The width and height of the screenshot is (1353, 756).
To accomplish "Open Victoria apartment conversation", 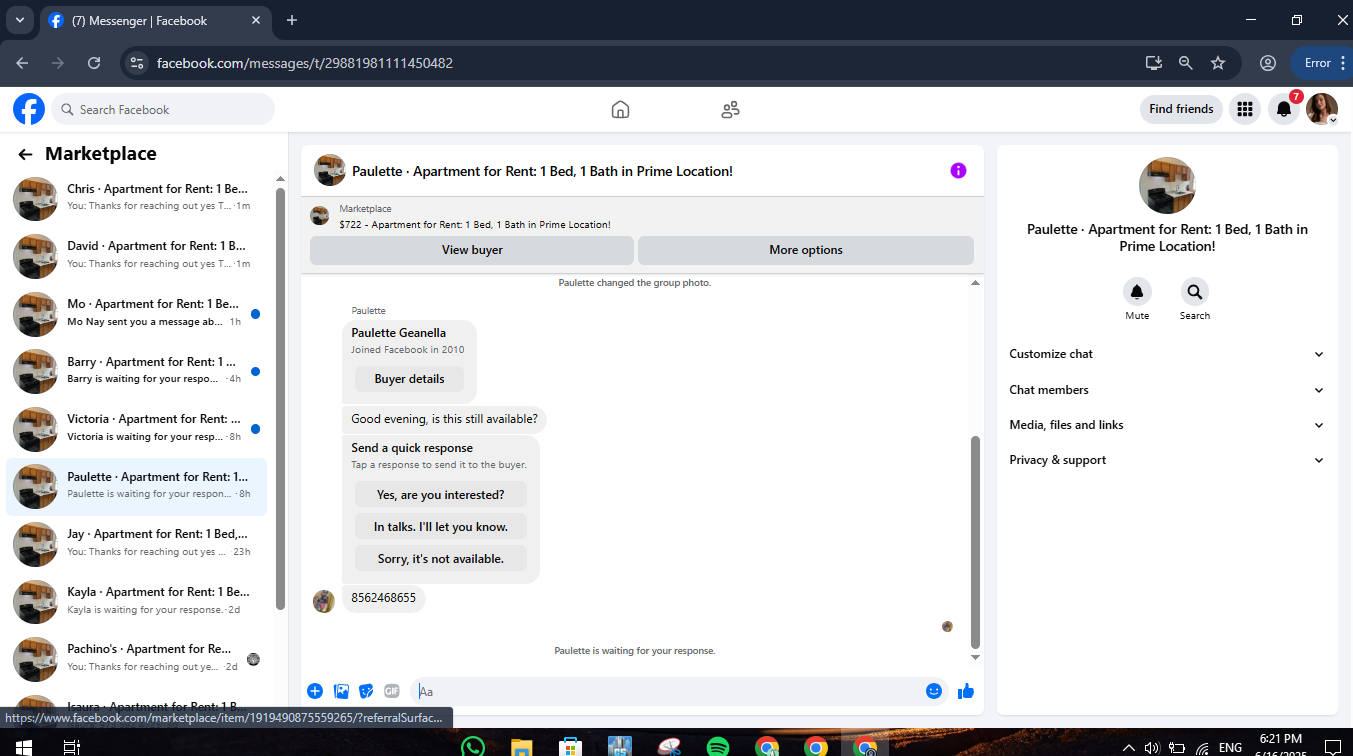I will [137, 428].
